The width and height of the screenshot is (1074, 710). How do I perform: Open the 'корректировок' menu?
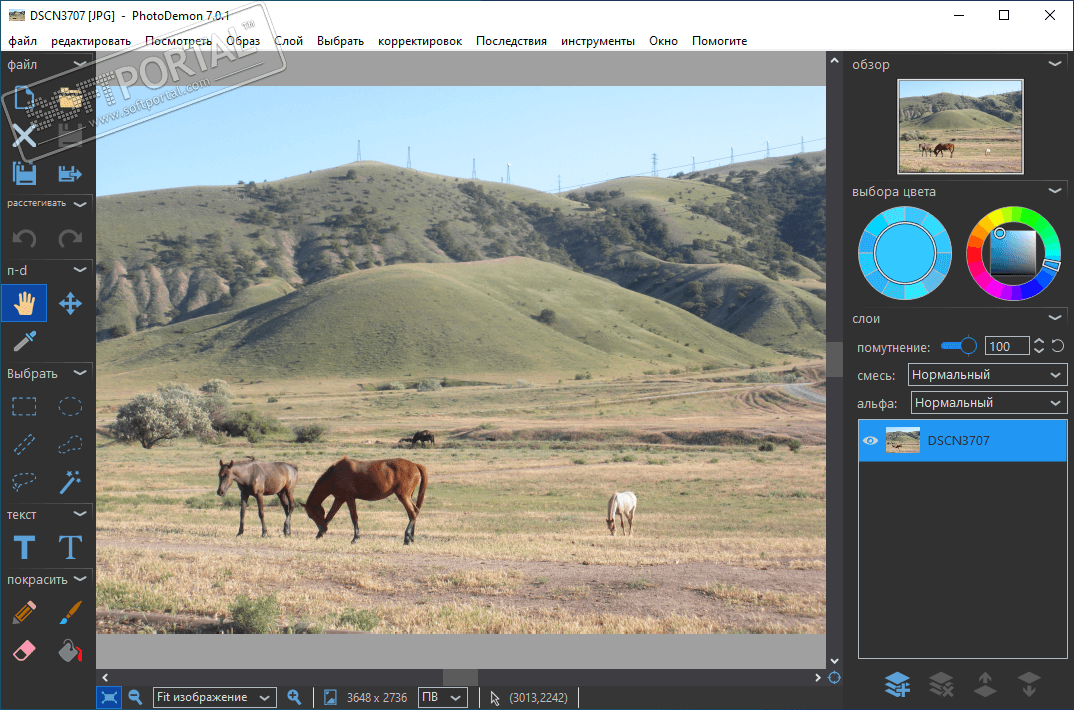coord(420,41)
